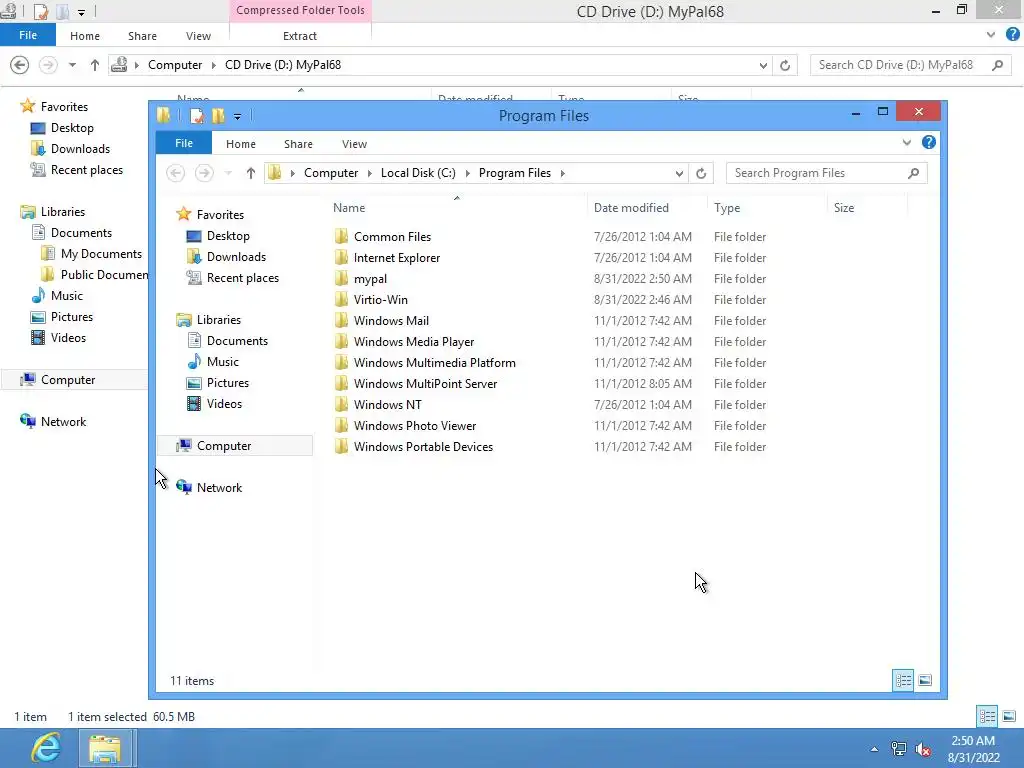Screen dimensions: 1024x768
Task: Click the Properties icon in Program Files title bar
Action: (197, 116)
